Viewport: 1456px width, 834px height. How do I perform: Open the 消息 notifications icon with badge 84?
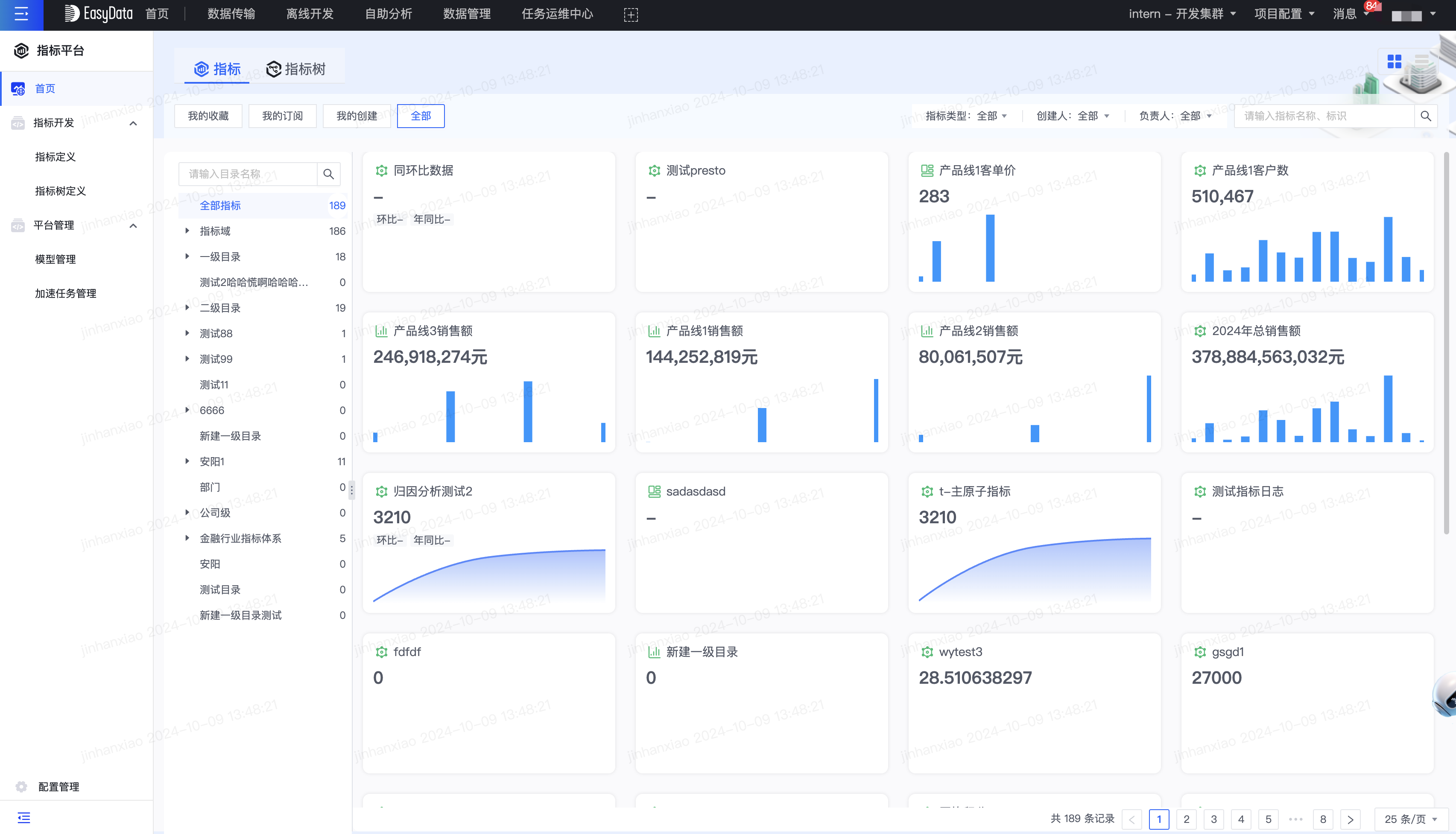point(1346,14)
